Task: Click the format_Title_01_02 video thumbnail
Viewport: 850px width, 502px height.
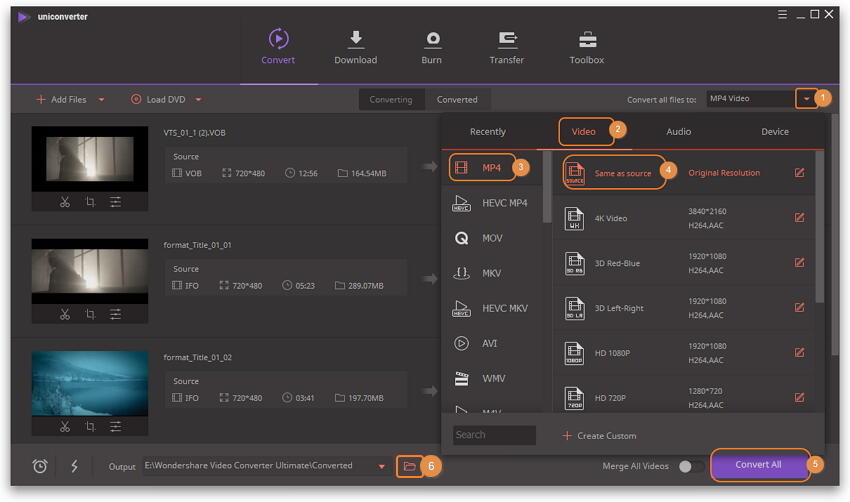Action: tap(90, 383)
